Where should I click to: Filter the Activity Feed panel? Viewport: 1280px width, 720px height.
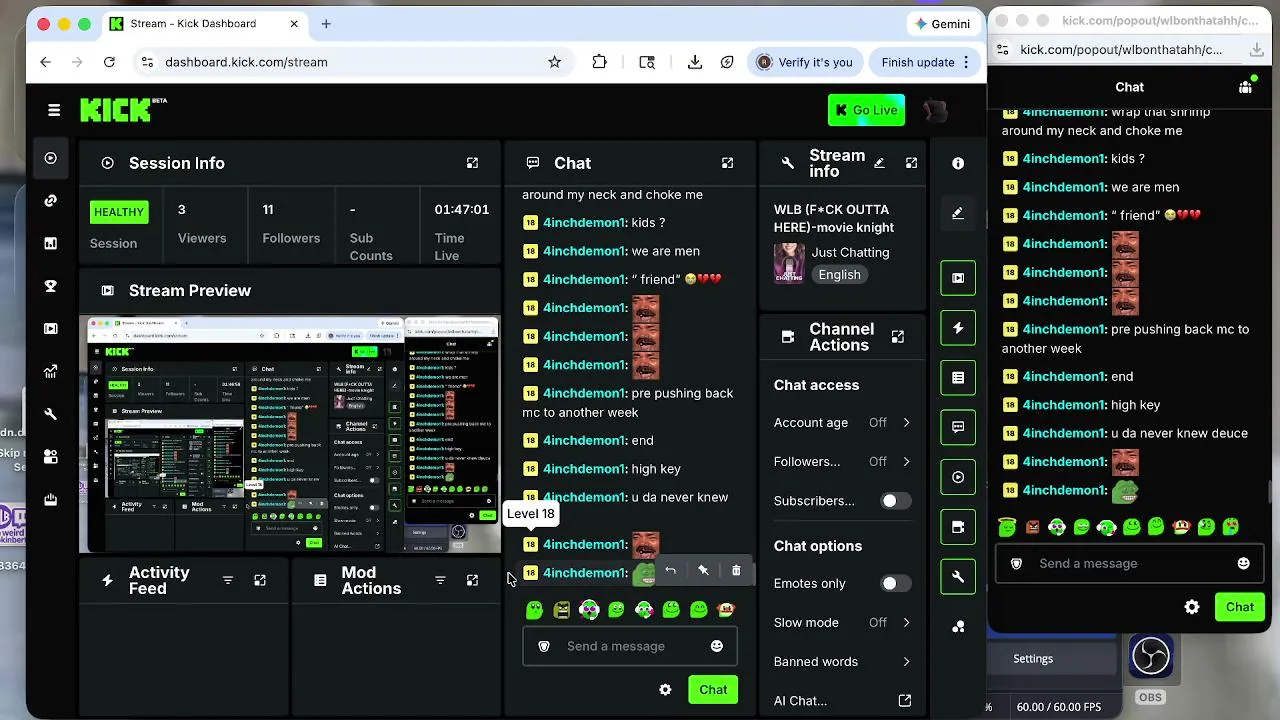(227, 580)
